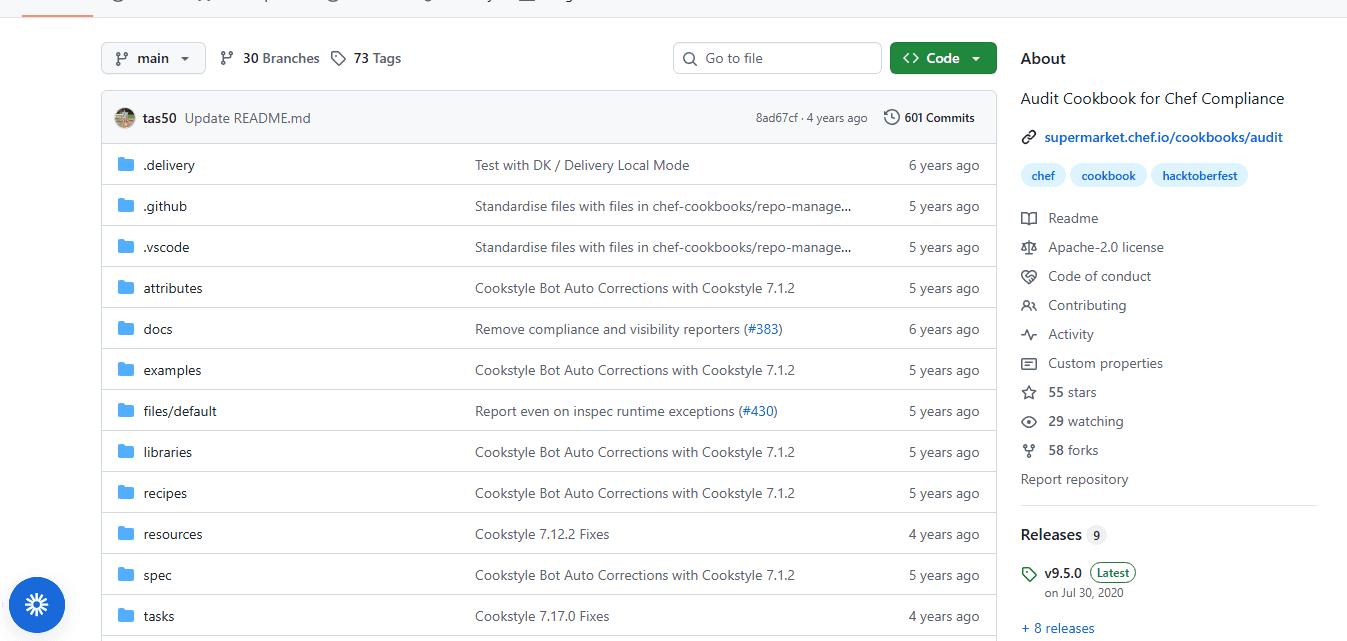The width and height of the screenshot is (1347, 641).
Task: Open the tasks folder
Action: point(159,616)
